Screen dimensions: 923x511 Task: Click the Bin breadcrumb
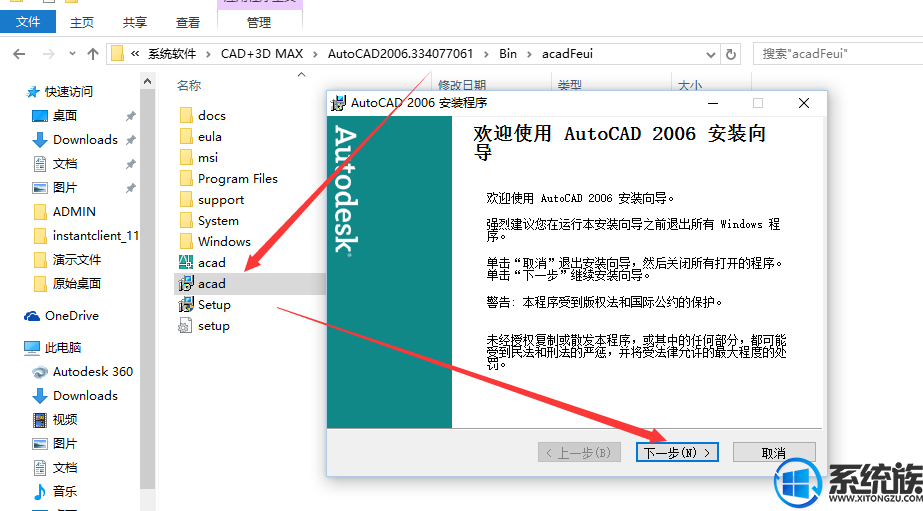pyautogui.click(x=508, y=54)
